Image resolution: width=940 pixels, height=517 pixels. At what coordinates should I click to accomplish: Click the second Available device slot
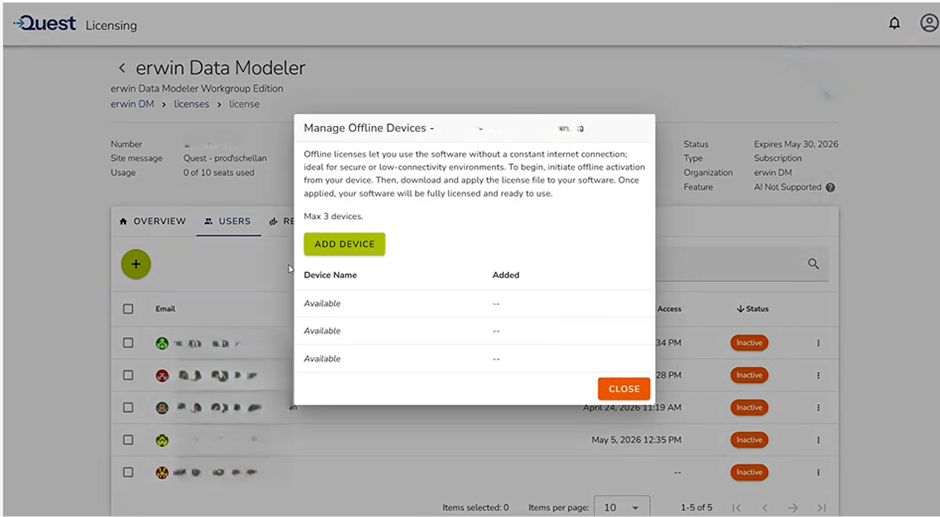point(322,331)
